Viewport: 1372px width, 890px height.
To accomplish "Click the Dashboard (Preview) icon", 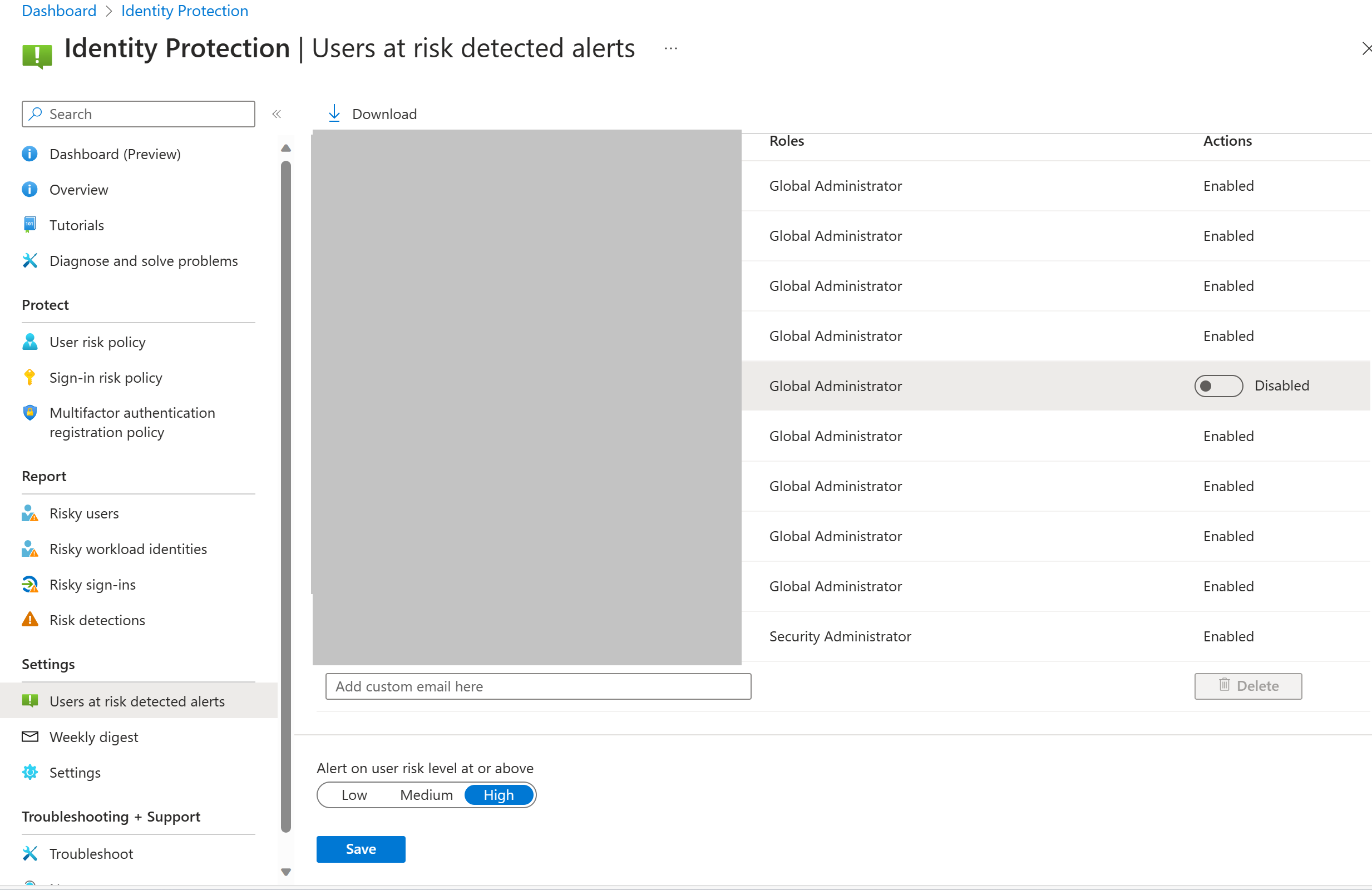I will (x=29, y=153).
